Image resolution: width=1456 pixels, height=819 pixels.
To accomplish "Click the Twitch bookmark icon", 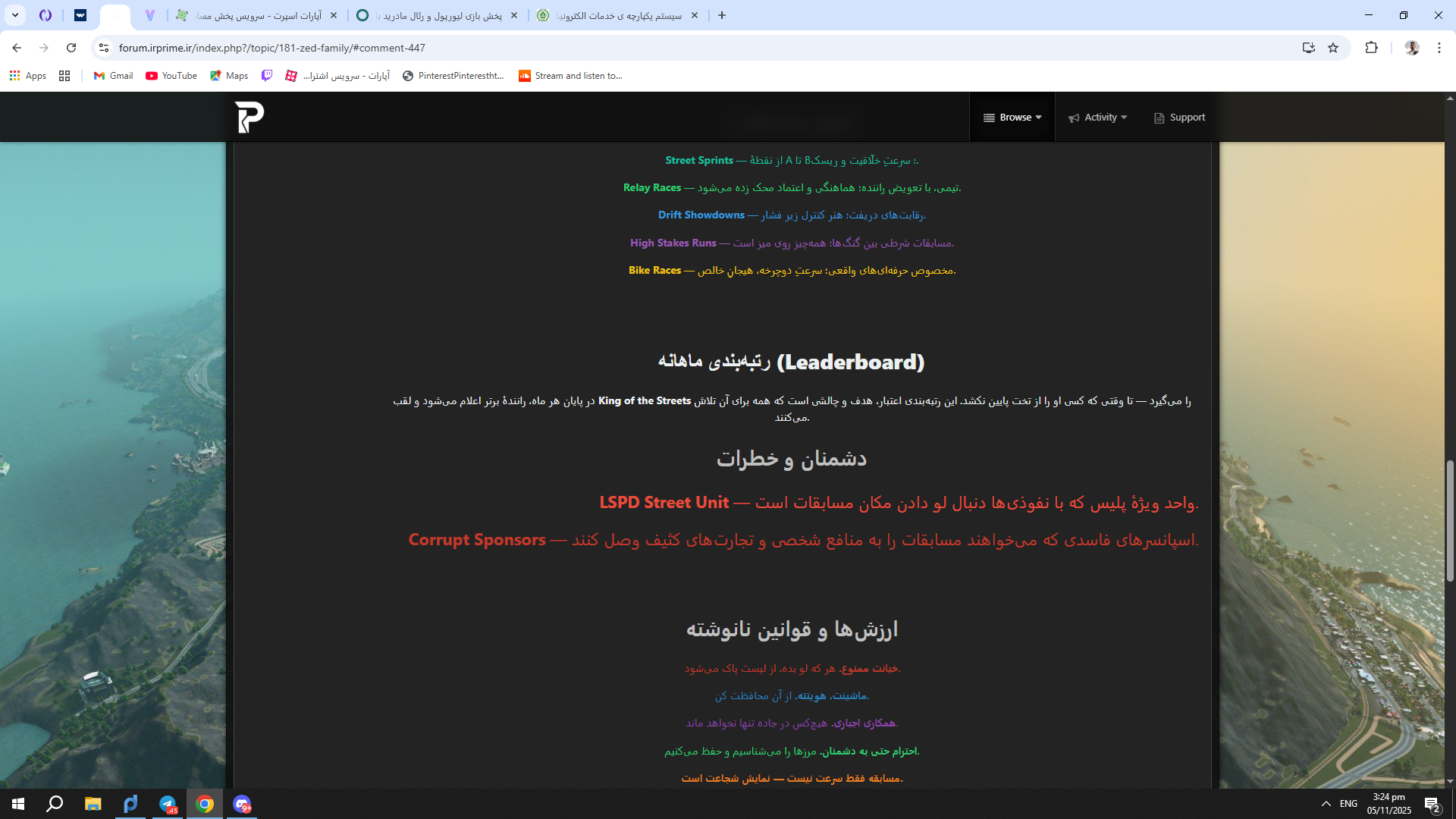I will pyautogui.click(x=267, y=76).
